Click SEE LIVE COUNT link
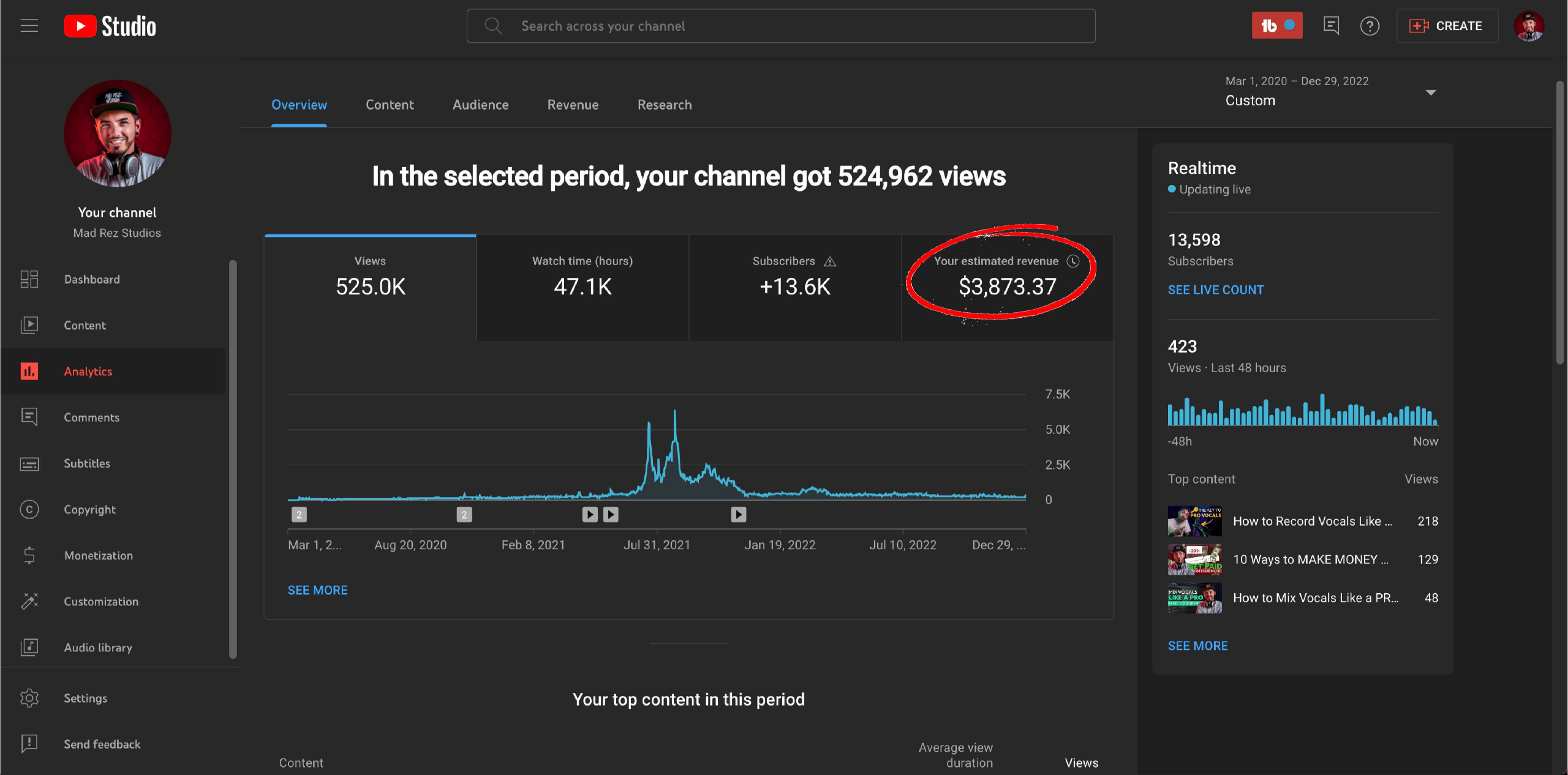 tap(1215, 290)
